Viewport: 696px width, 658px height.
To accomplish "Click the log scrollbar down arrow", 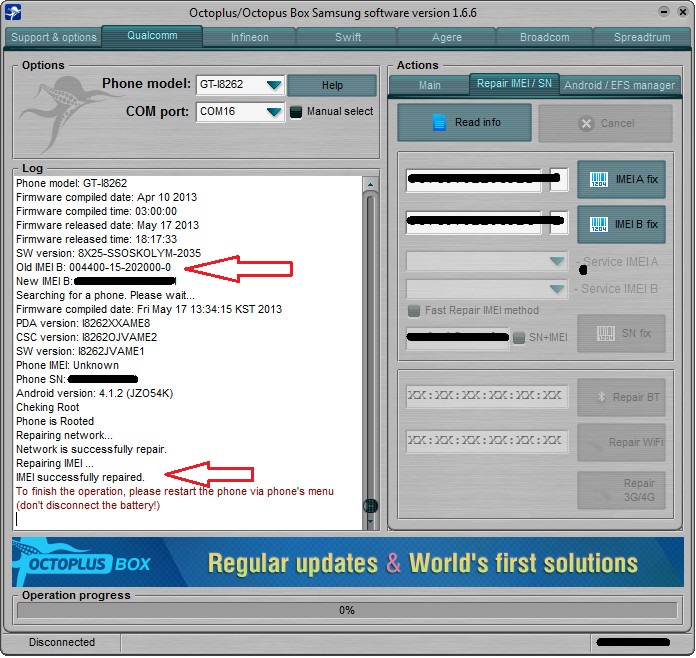I will pos(370,522).
